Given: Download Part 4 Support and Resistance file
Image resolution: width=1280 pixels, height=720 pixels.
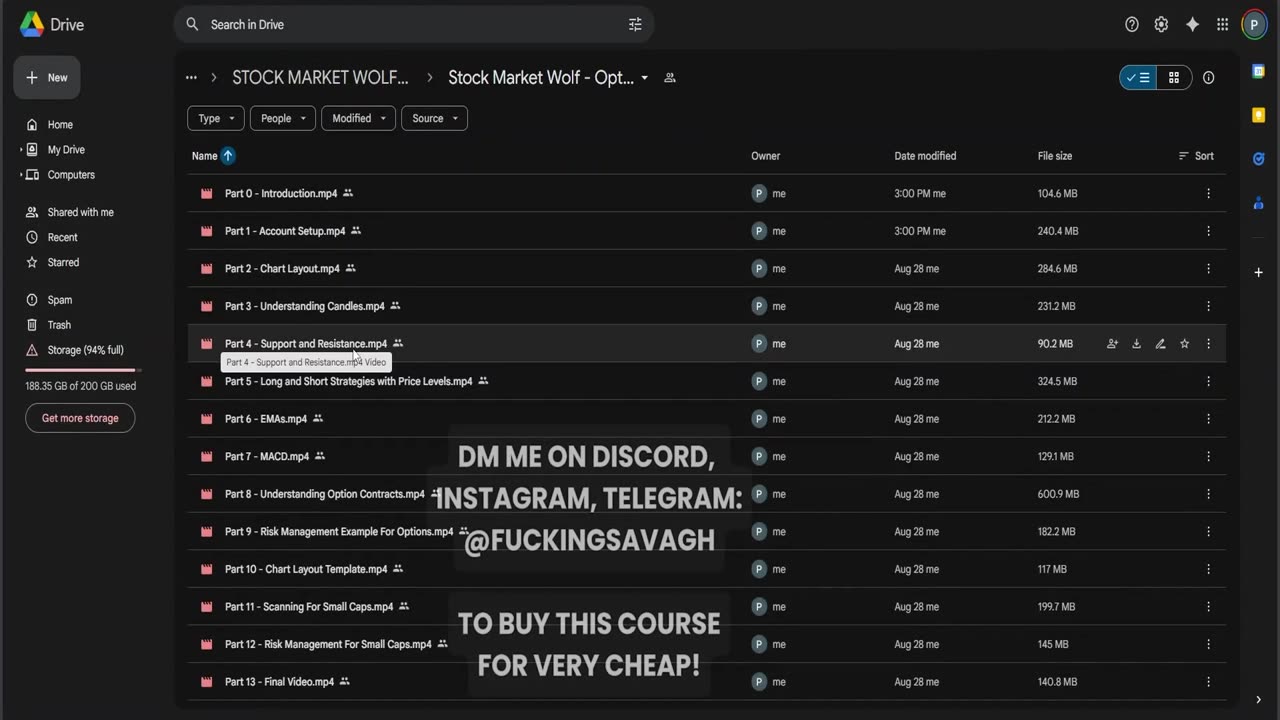Looking at the screenshot, I should point(1136,344).
